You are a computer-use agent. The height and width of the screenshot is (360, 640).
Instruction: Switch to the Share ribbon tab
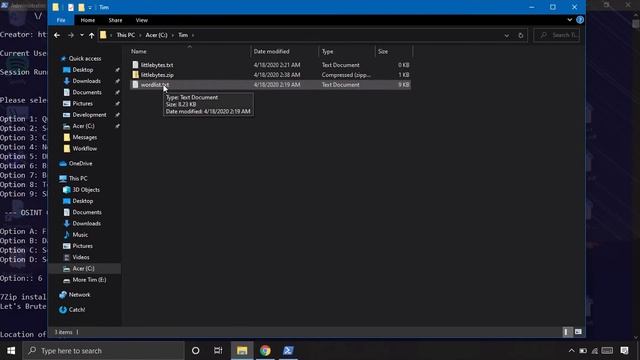[115, 20]
